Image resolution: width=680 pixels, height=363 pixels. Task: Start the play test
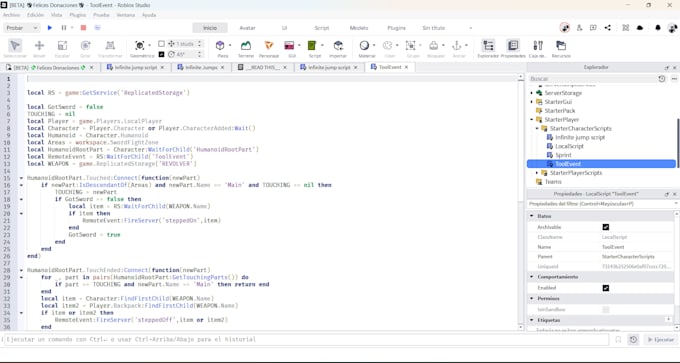click(50, 28)
